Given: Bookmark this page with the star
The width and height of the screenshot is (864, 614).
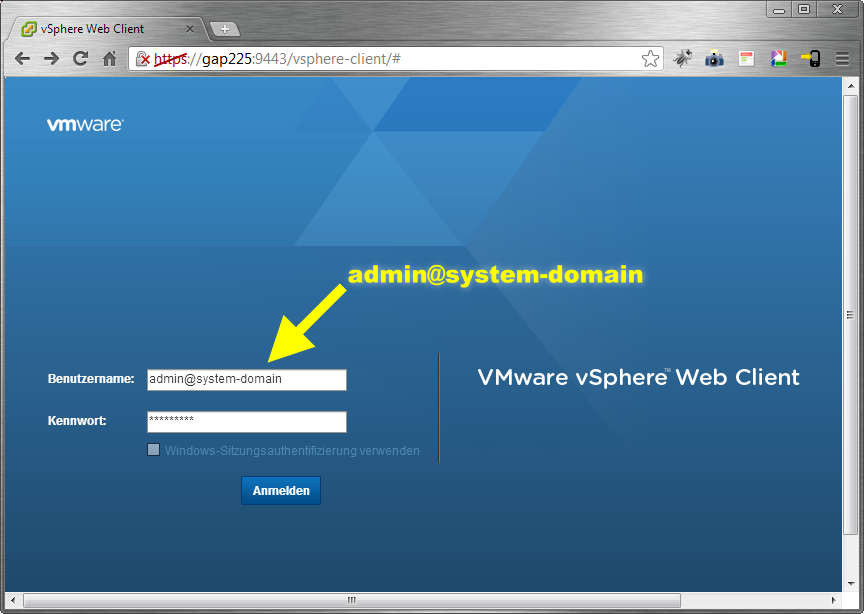Looking at the screenshot, I should pyautogui.click(x=650, y=59).
